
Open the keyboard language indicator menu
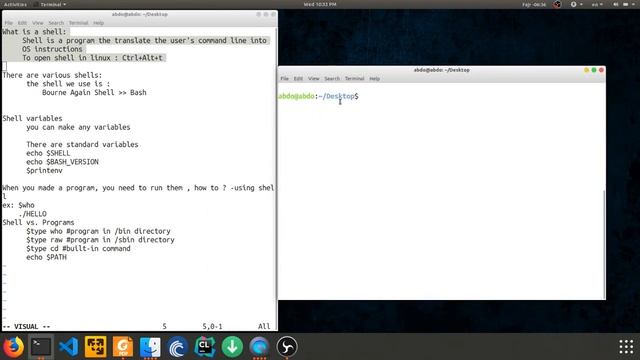click(597, 4)
